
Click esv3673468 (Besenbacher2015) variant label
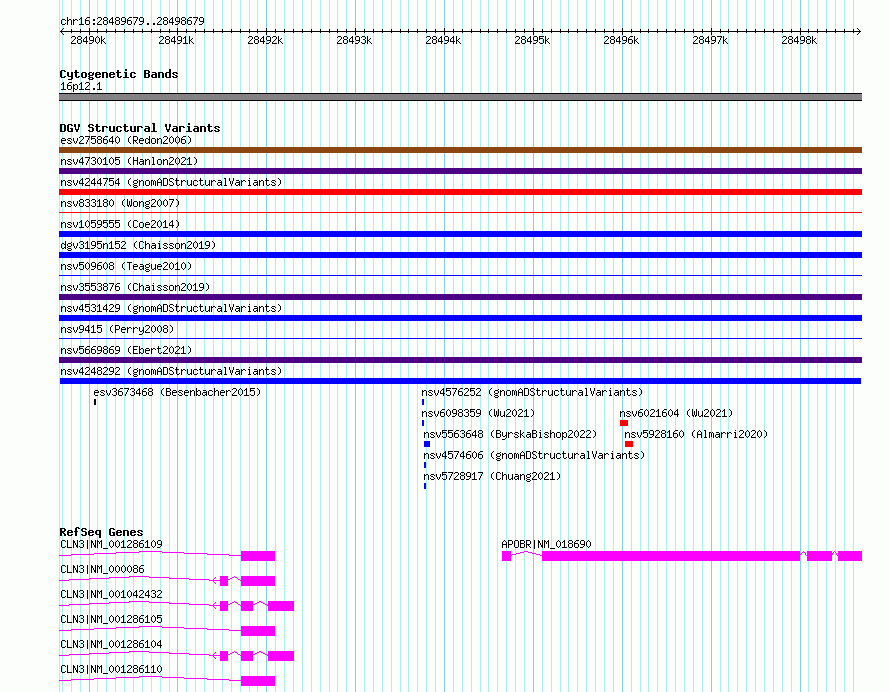point(177,392)
